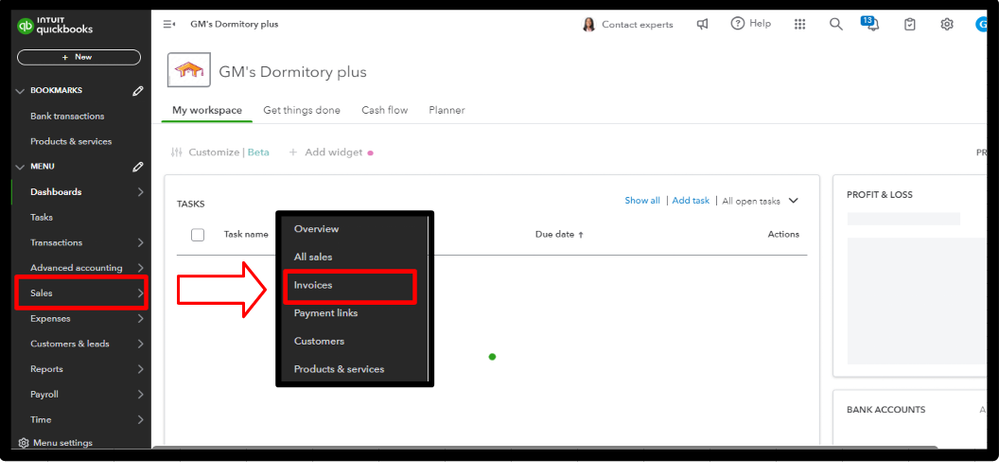
Task: Expand the Payroll submenu arrow
Action: pyautogui.click(x=140, y=394)
